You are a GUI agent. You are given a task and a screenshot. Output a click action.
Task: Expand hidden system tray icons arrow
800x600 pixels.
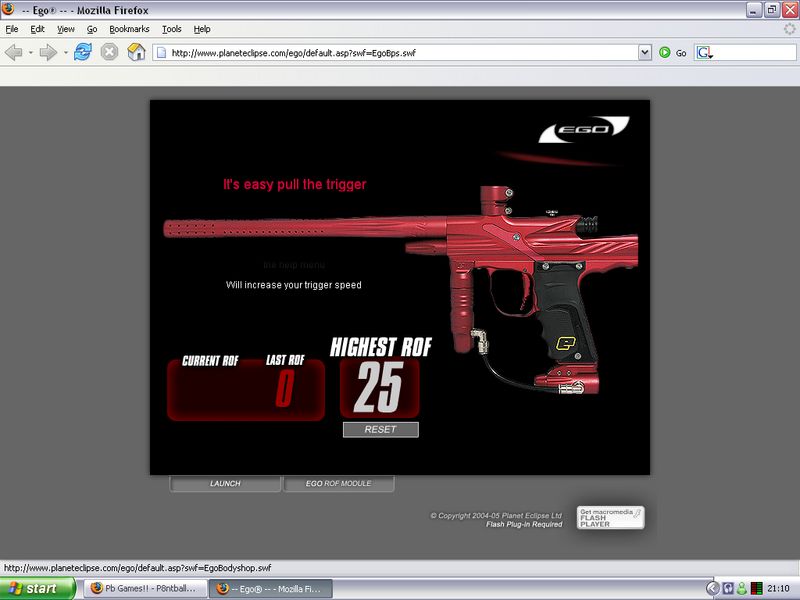pyautogui.click(x=712, y=588)
